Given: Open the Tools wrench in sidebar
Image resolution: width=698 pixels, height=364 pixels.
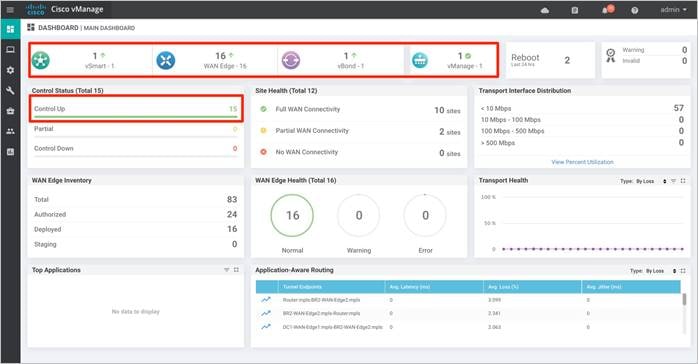Looking at the screenshot, I should tap(10, 91).
